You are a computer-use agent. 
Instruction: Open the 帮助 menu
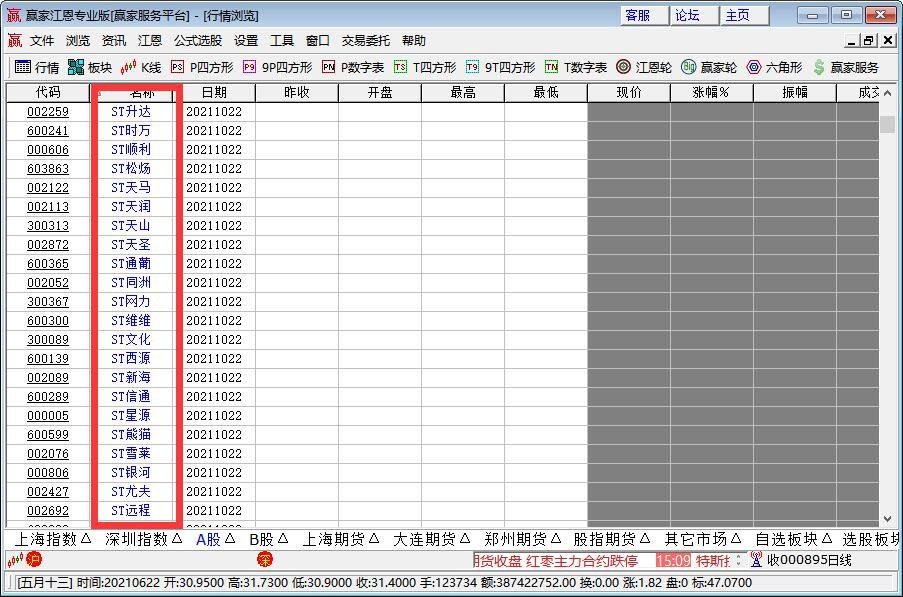[413, 40]
